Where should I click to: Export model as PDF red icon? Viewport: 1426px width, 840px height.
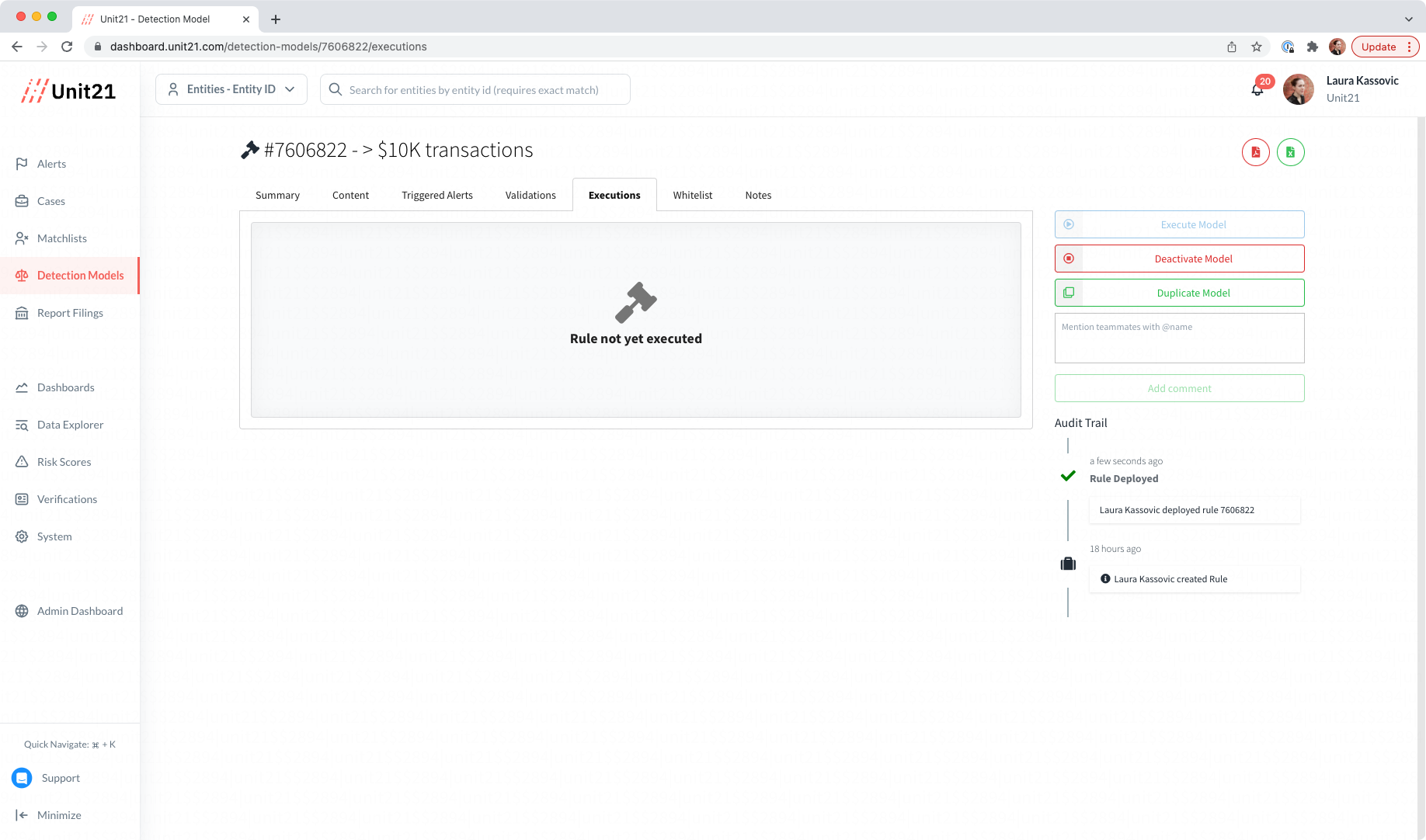point(1256,152)
